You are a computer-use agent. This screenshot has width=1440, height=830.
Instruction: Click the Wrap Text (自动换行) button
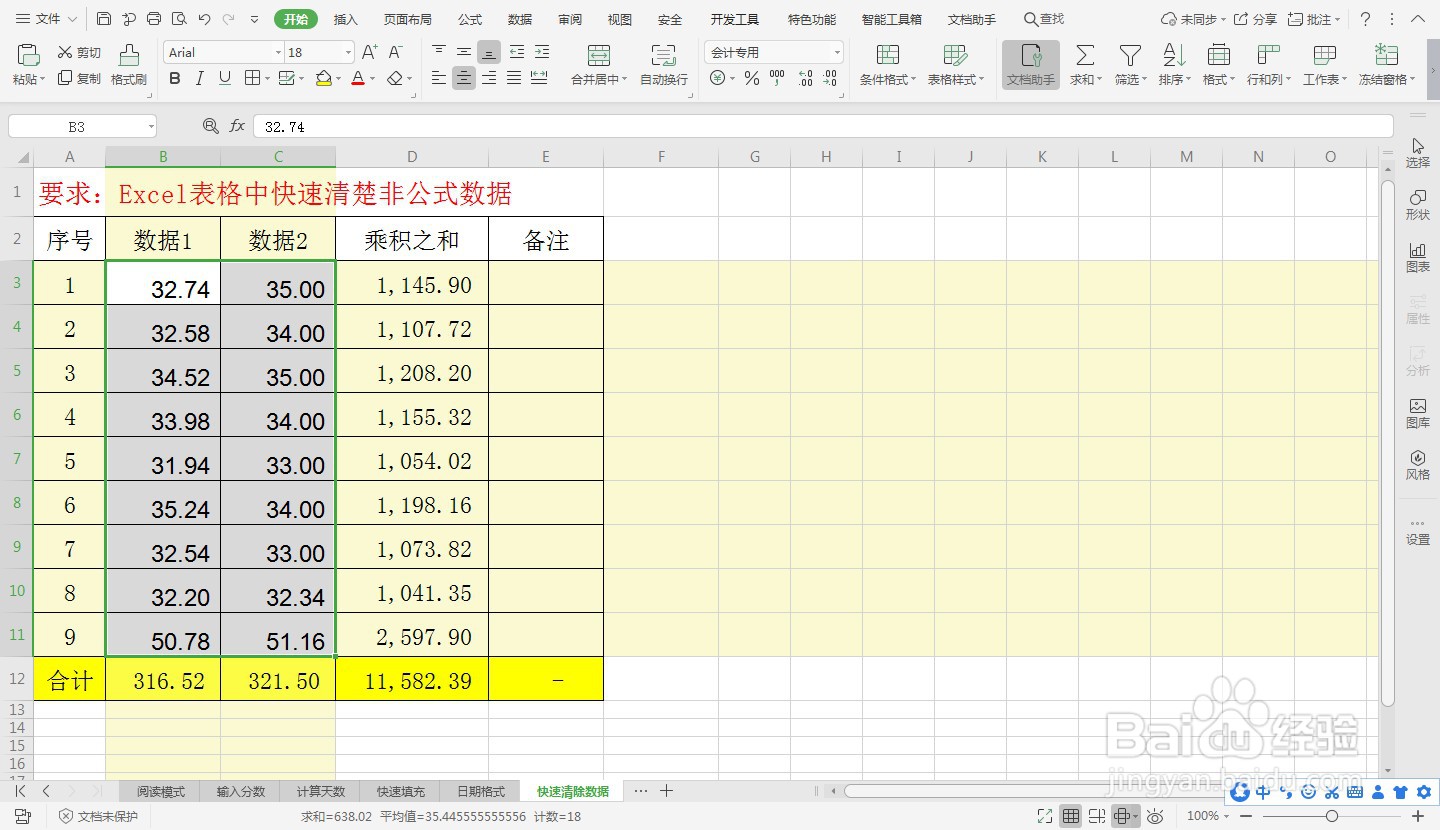click(x=664, y=65)
